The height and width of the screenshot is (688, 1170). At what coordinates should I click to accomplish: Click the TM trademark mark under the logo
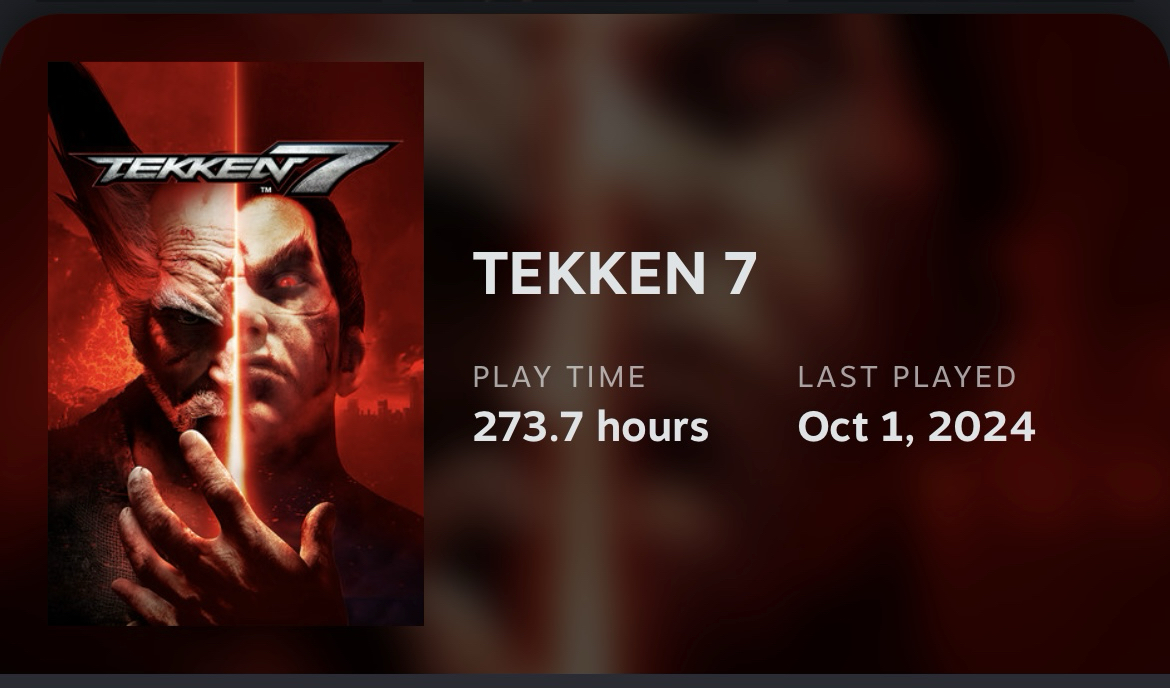266,190
